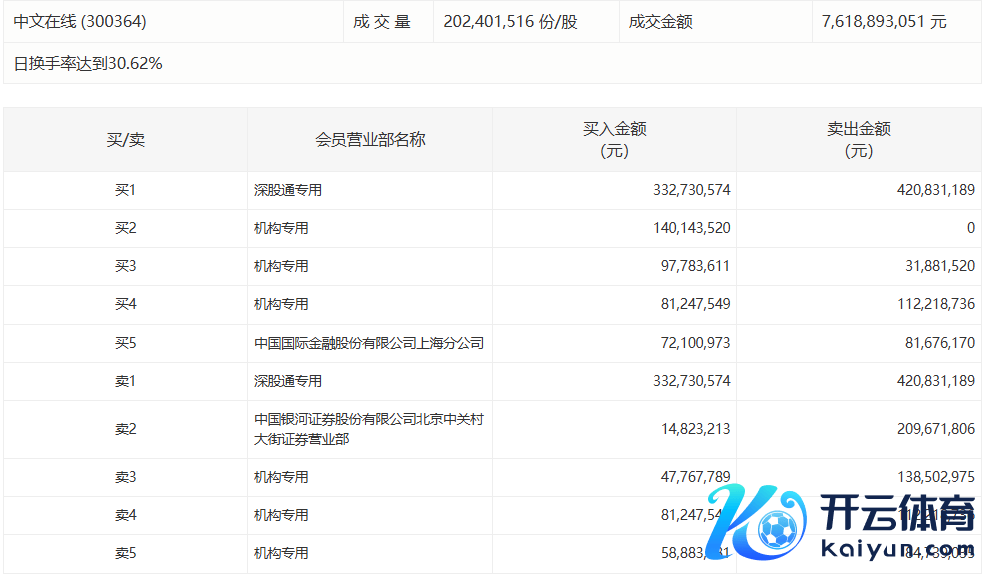Click the 成交金额 label cell
This screenshot has height=582, width=990.
tap(660, 21)
